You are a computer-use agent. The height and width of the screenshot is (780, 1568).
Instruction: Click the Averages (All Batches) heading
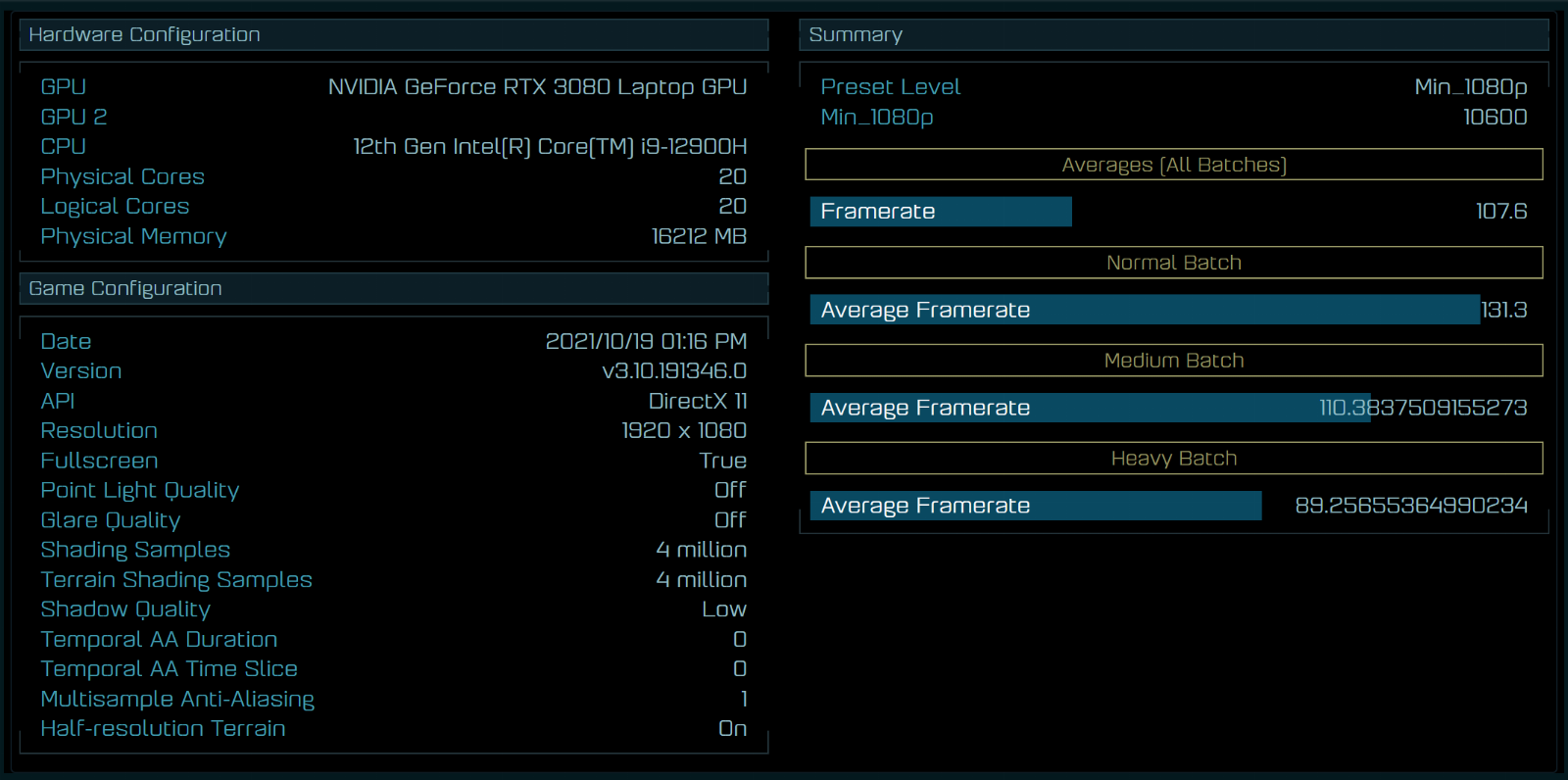coord(1174,165)
